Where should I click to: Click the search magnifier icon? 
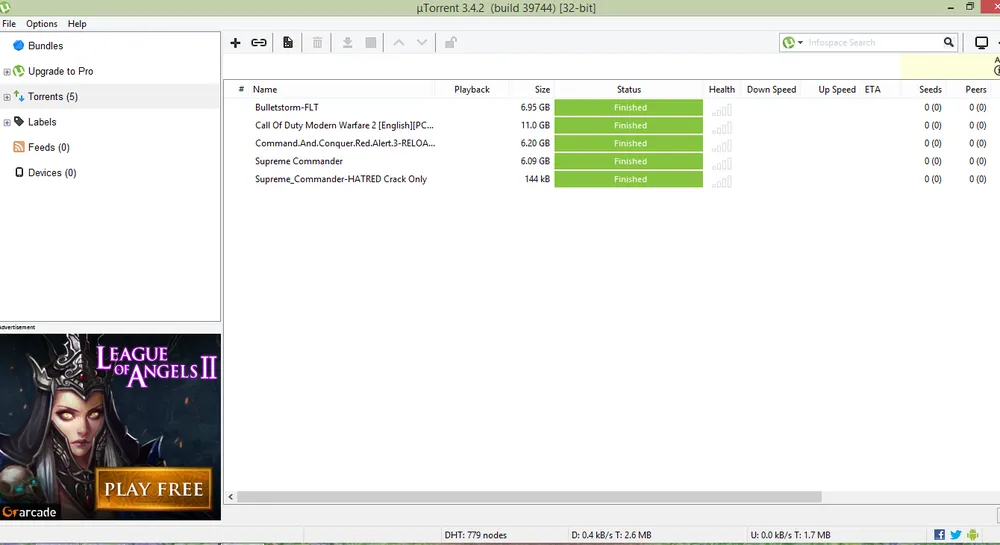pos(948,42)
